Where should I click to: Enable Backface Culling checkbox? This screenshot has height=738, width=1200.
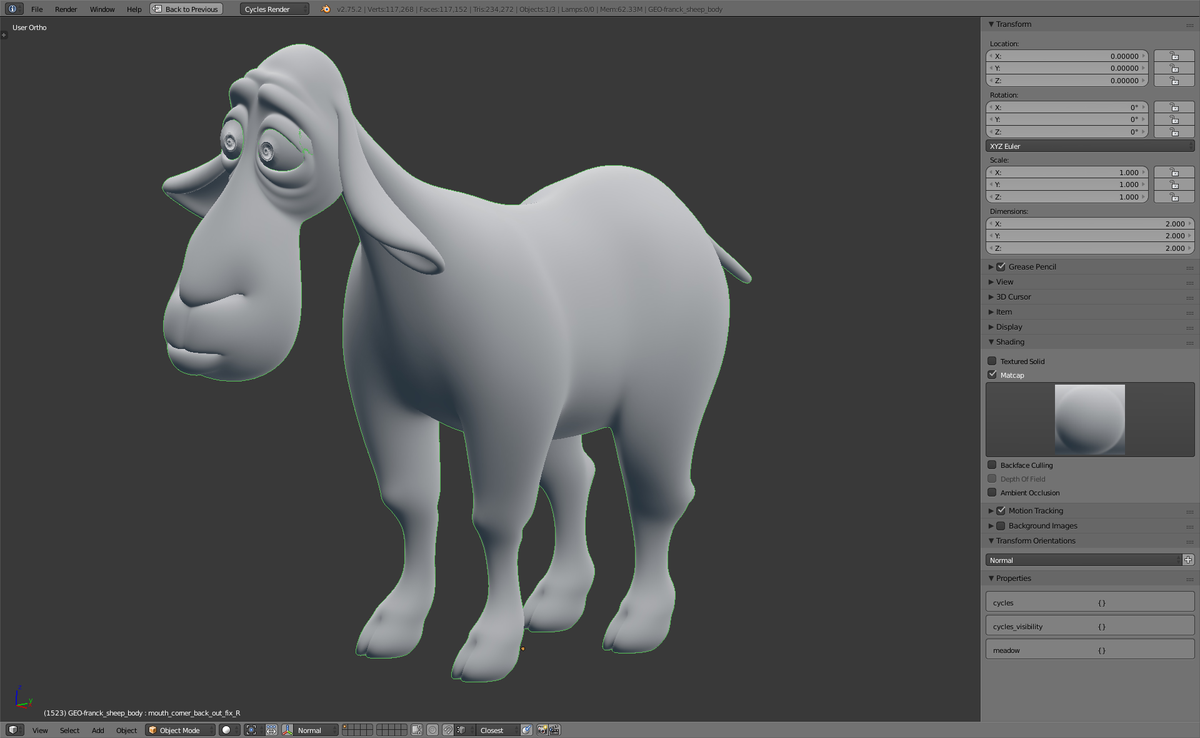pos(992,465)
